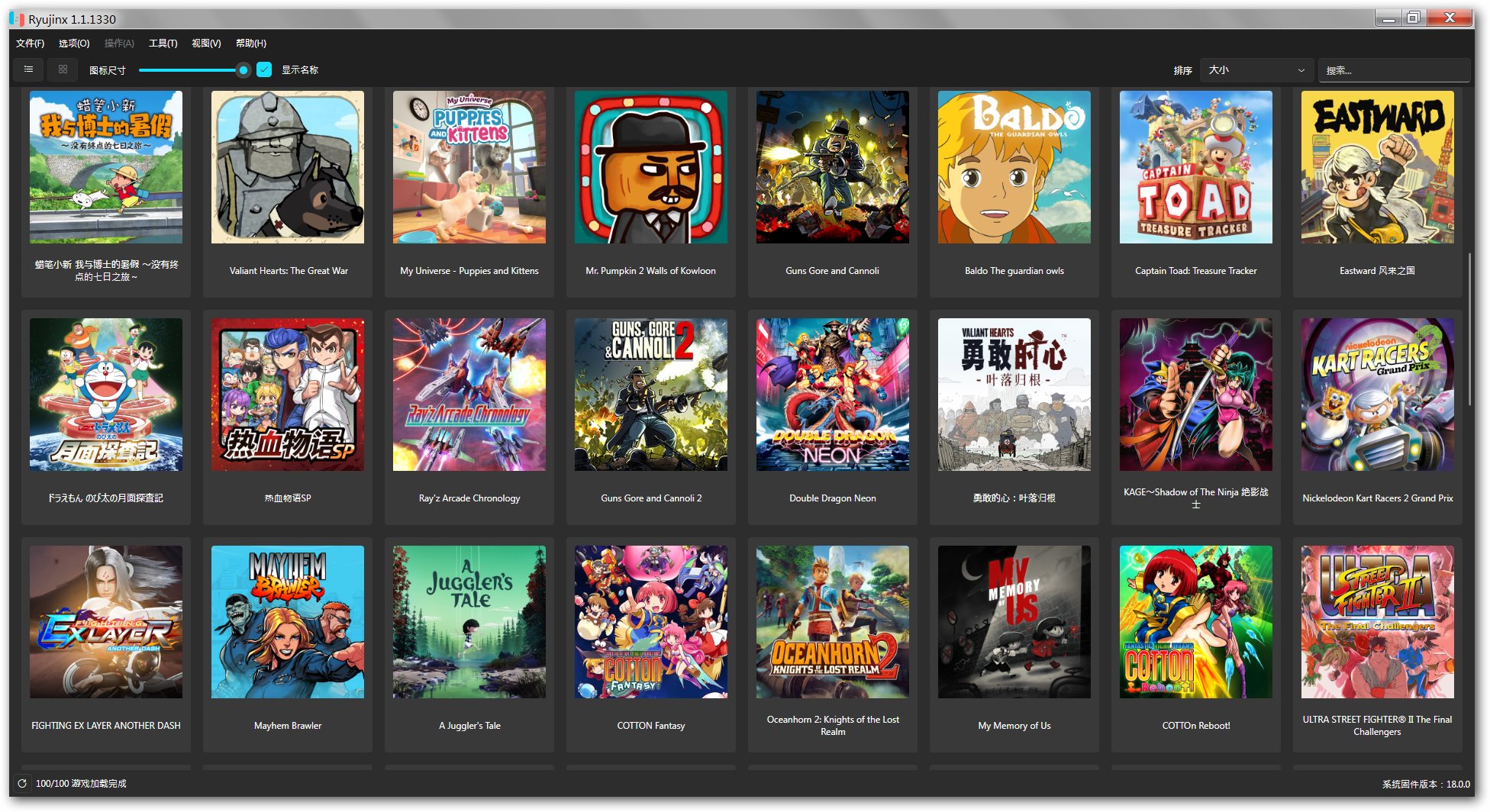Click the '100/100 游戏加载完成' status text
1490x812 pixels.
coord(81,784)
